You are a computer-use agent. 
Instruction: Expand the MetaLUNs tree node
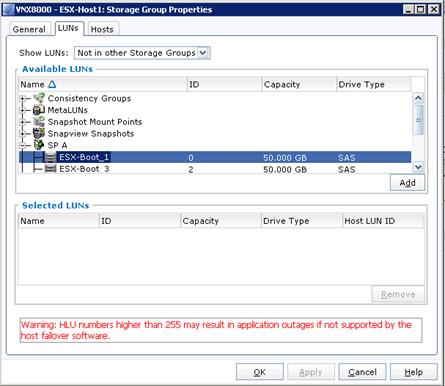click(x=22, y=110)
